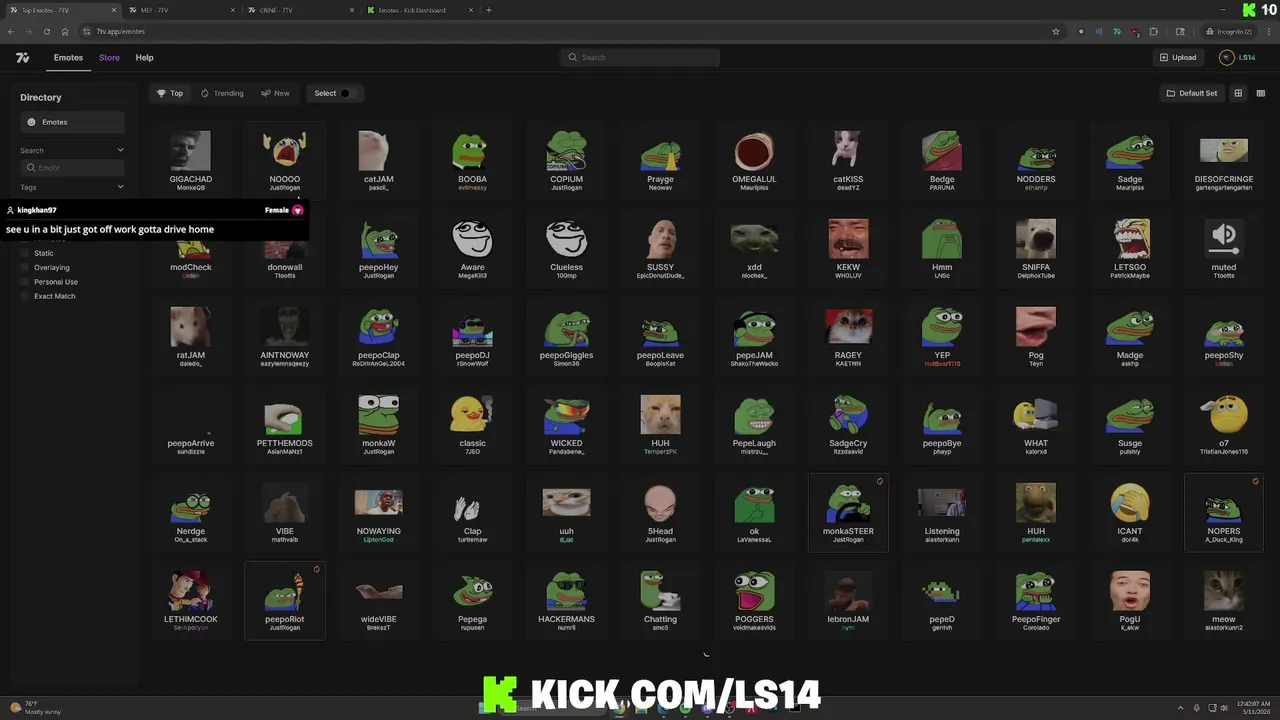This screenshot has height=720, width=1280.
Task: Open a new browser tab
Action: point(488,10)
